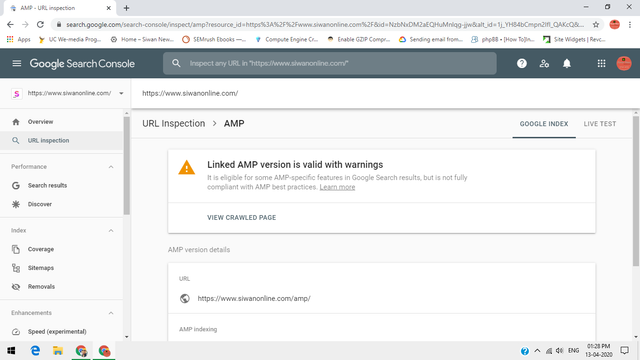Open the SEMrush Ebooks bookmark
Viewport: 640px width, 360px height.
pos(214,39)
